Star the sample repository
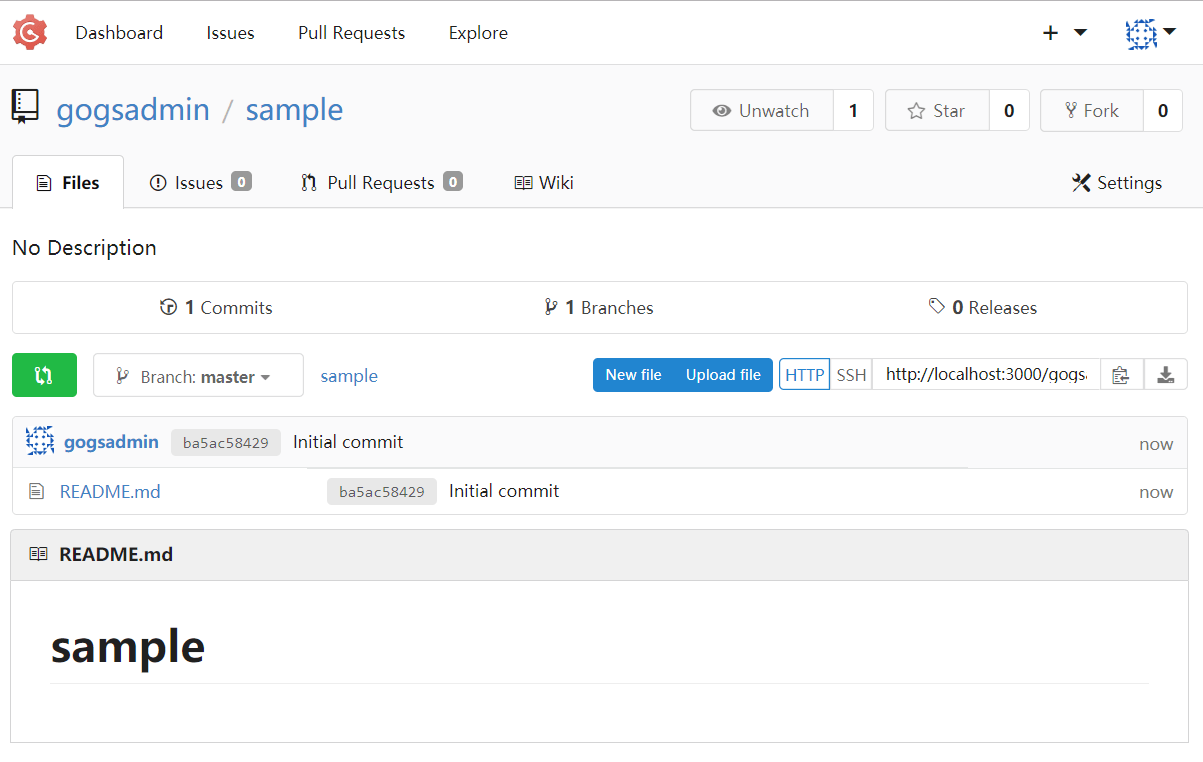This screenshot has width=1203, height=762. tap(937, 111)
